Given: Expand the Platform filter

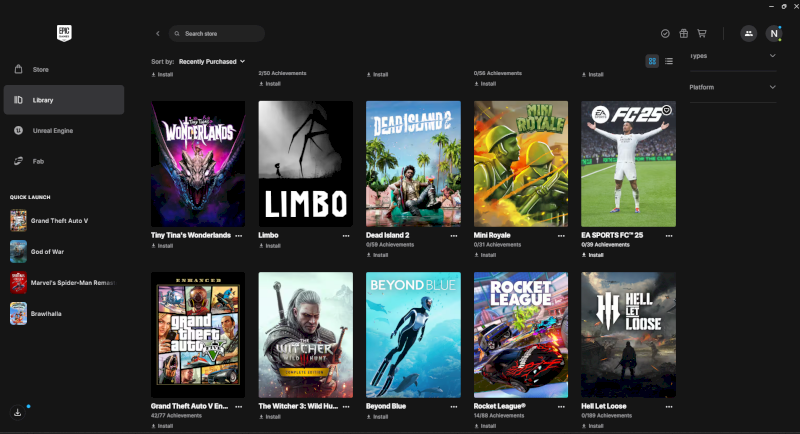Looking at the screenshot, I should 733,87.
